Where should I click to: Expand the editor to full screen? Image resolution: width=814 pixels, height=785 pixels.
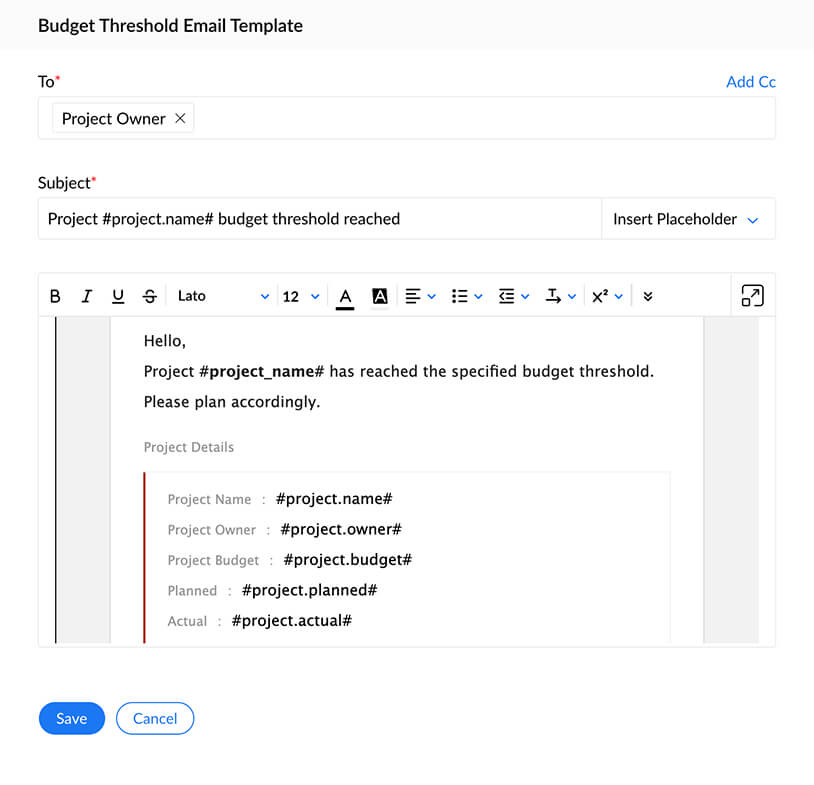[x=752, y=295]
